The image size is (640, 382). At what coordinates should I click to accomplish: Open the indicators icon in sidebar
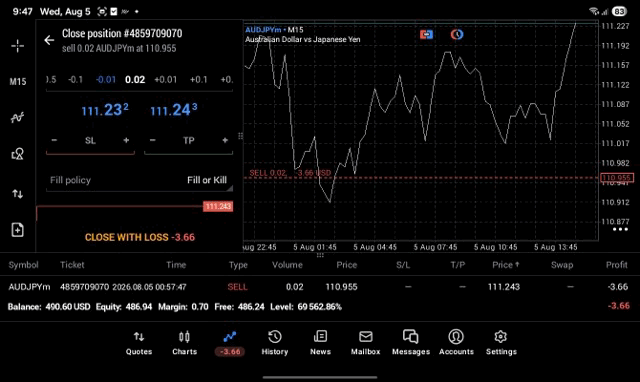17,118
